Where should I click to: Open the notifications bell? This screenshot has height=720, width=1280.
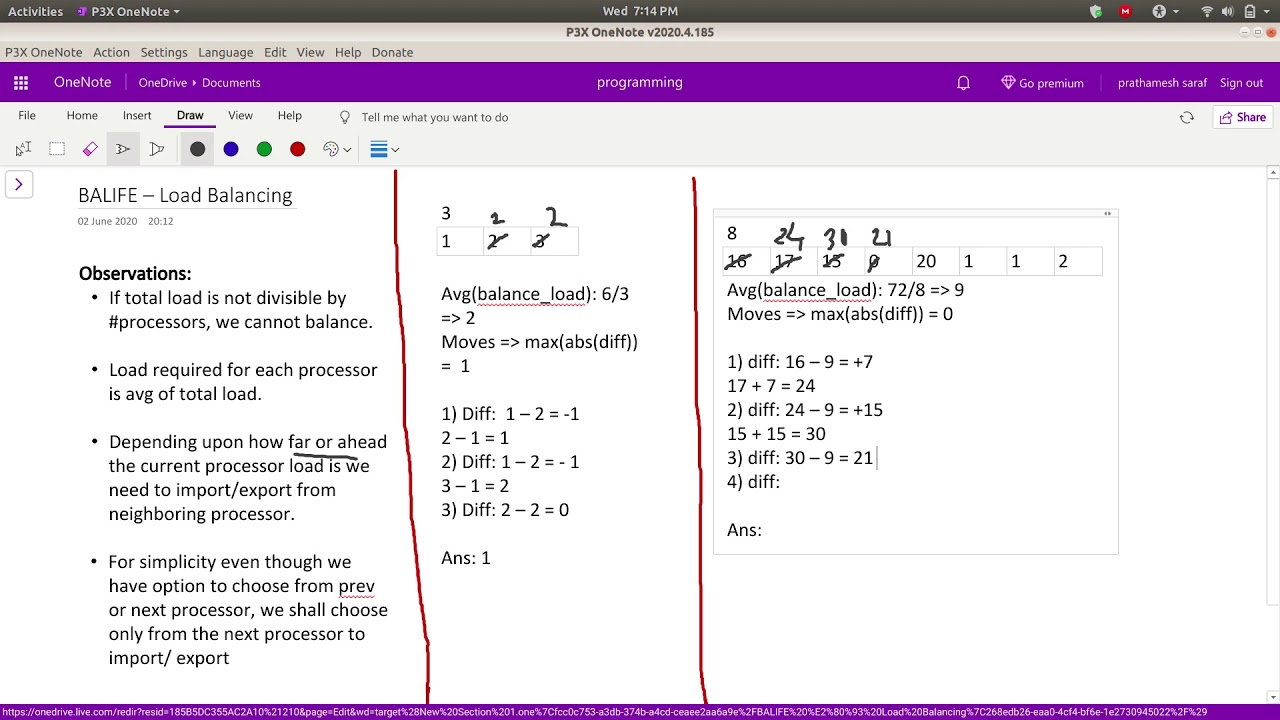point(964,83)
